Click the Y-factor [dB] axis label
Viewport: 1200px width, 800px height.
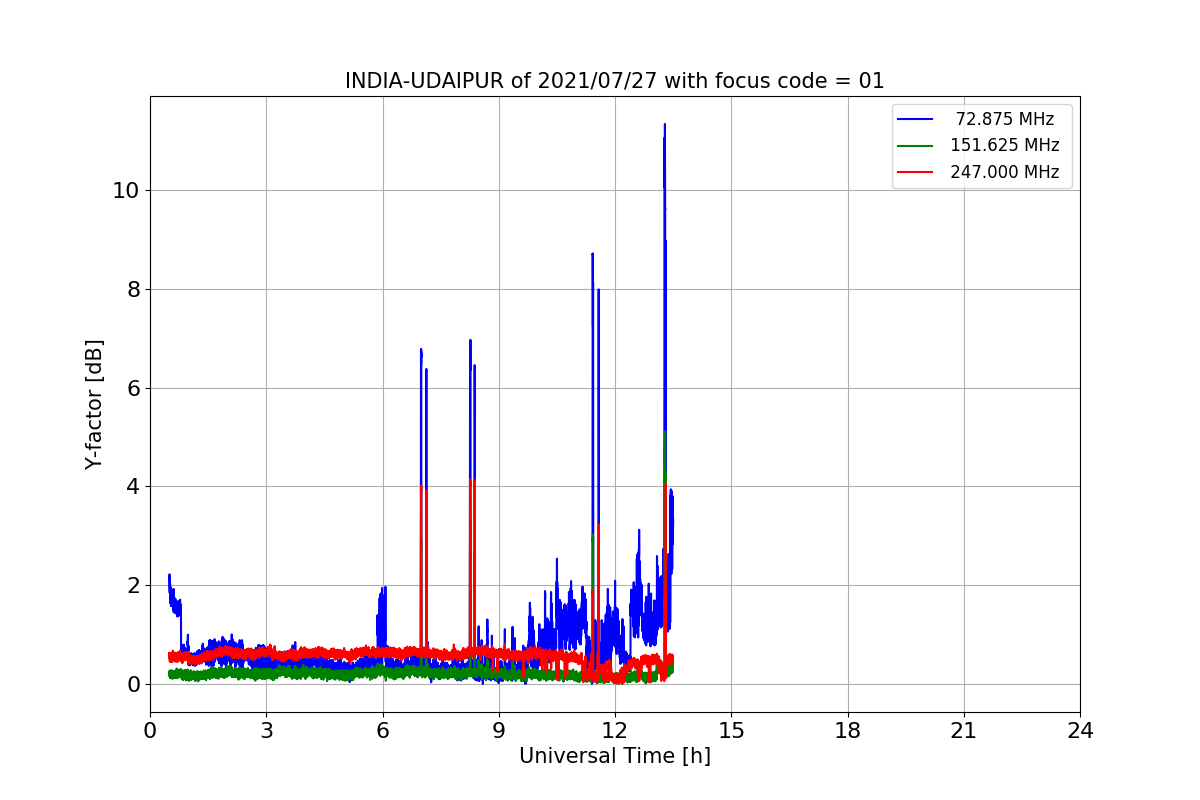coord(95,405)
